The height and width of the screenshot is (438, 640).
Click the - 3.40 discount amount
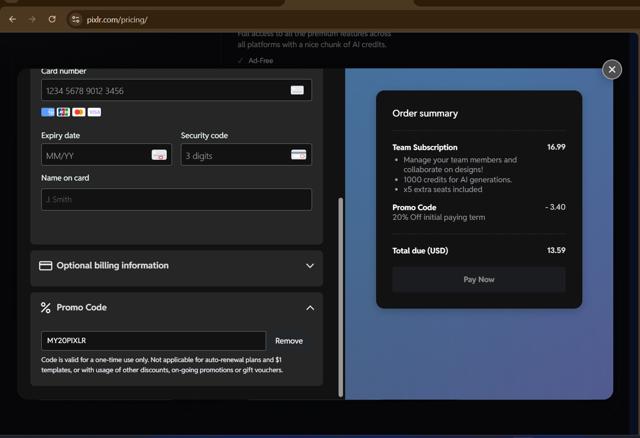[555, 207]
